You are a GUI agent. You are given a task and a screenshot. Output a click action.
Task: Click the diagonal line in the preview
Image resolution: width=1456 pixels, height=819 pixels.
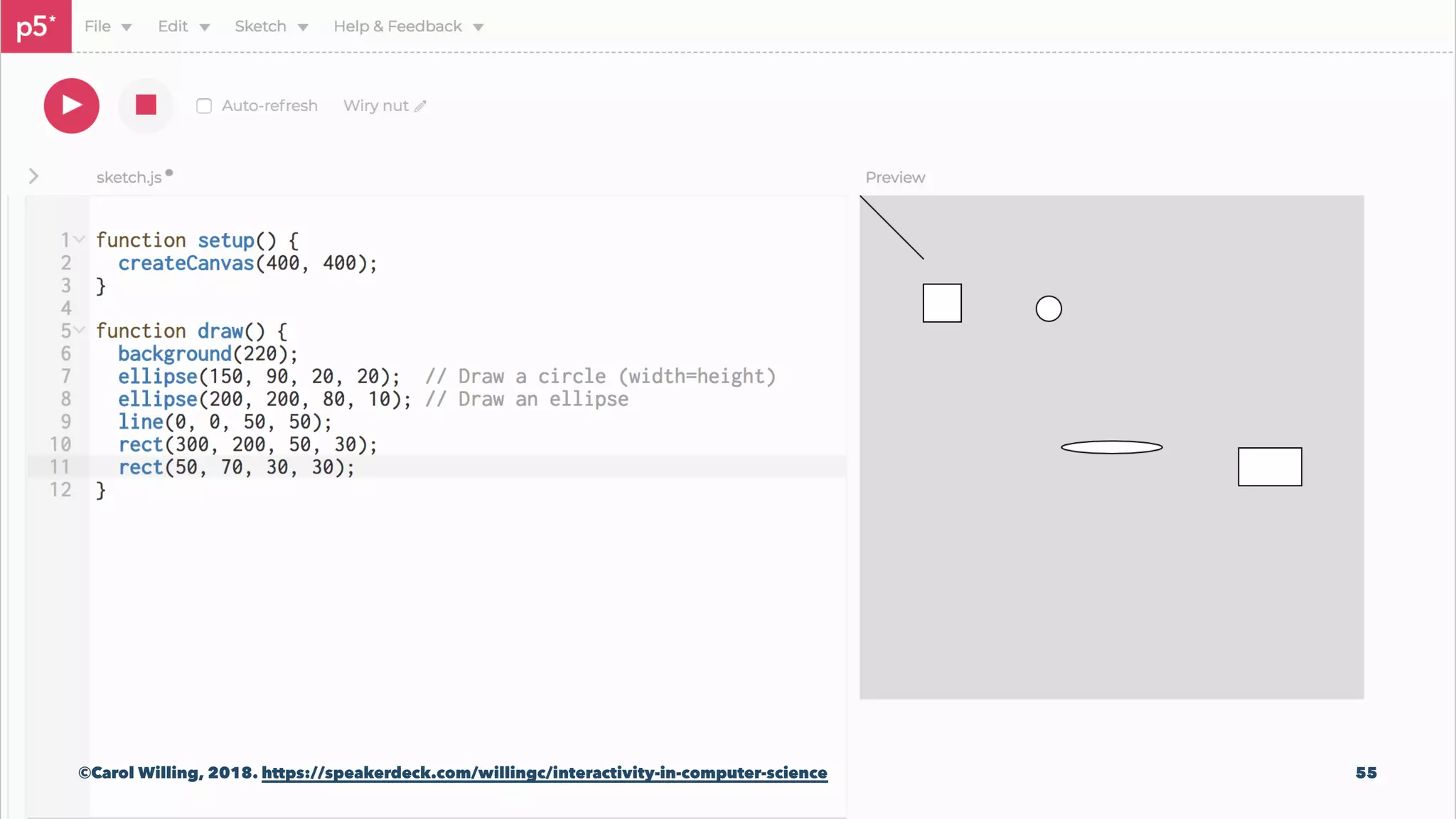click(892, 227)
